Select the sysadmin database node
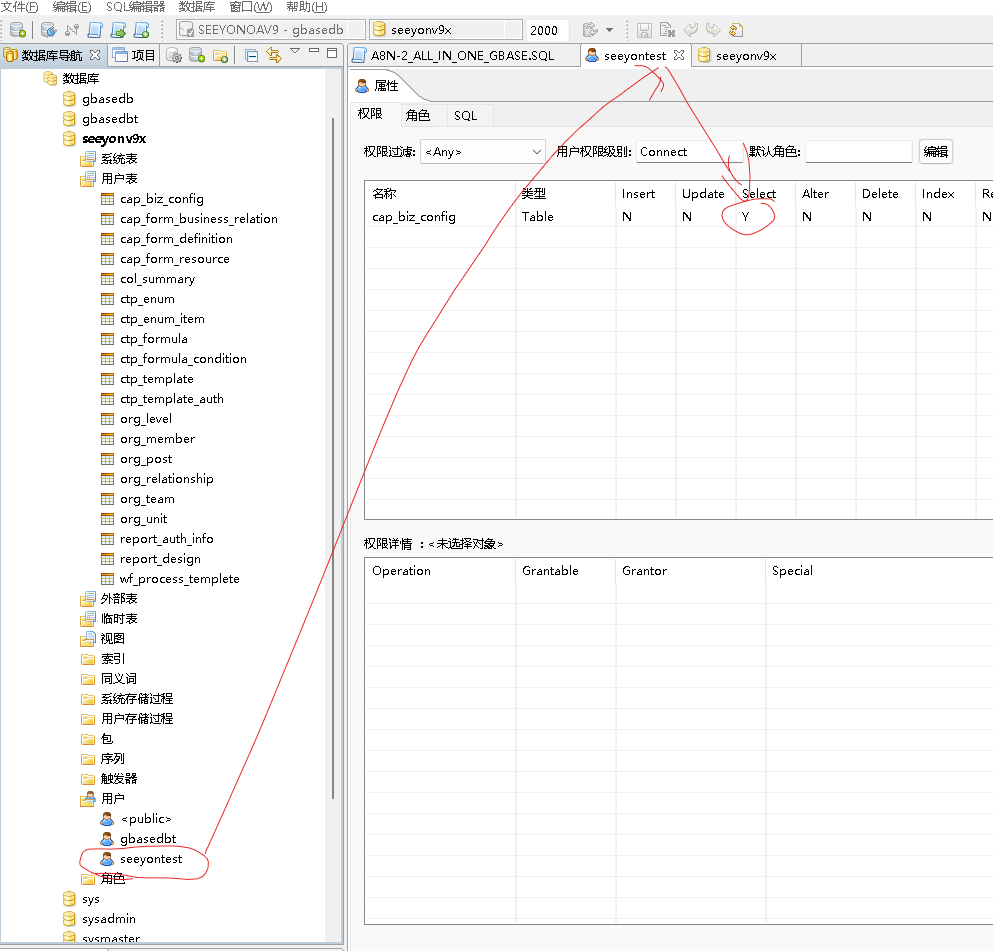This screenshot has height=951, width=993. click(x=108, y=919)
